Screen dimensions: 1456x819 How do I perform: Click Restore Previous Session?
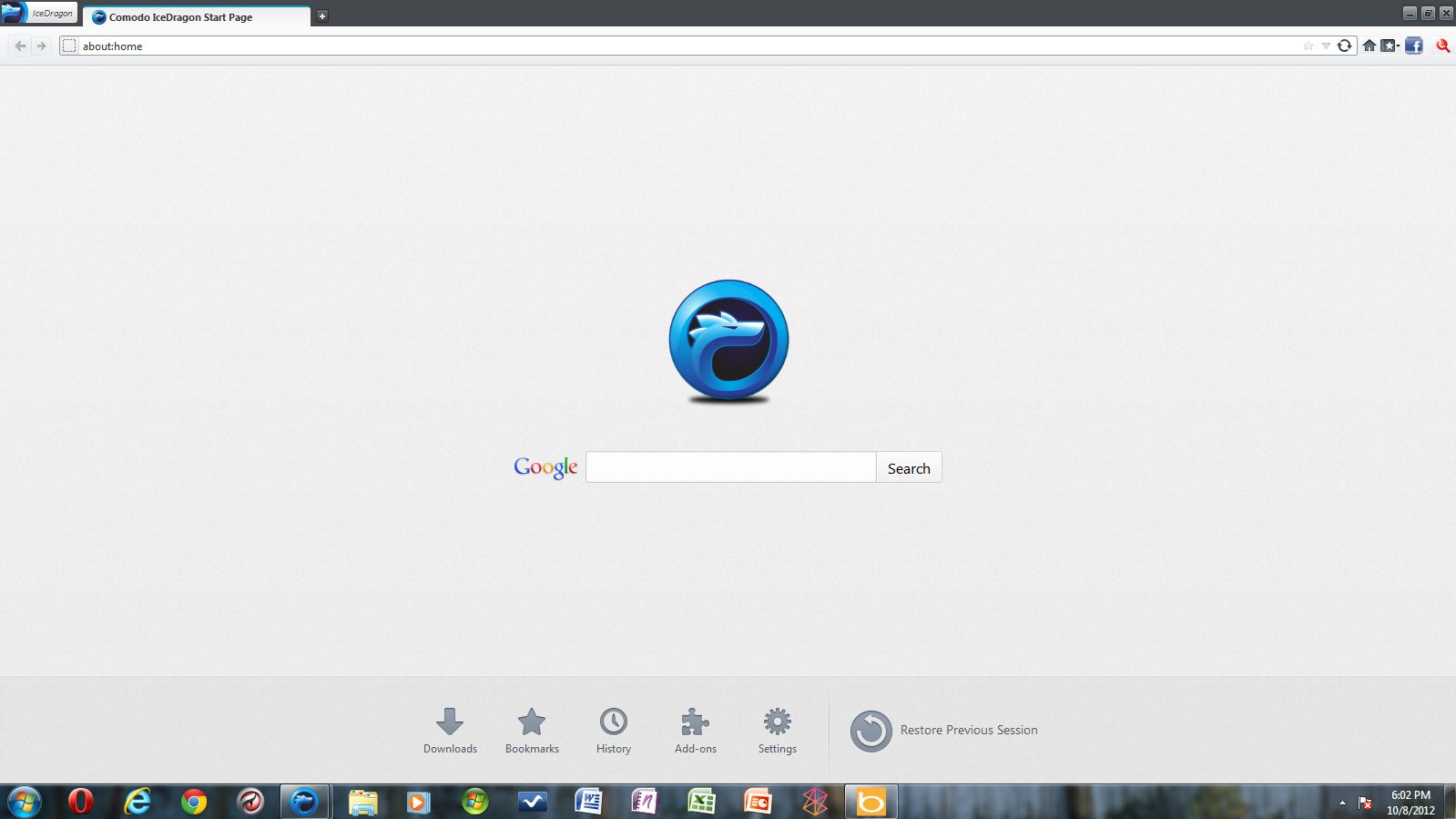coord(944,731)
